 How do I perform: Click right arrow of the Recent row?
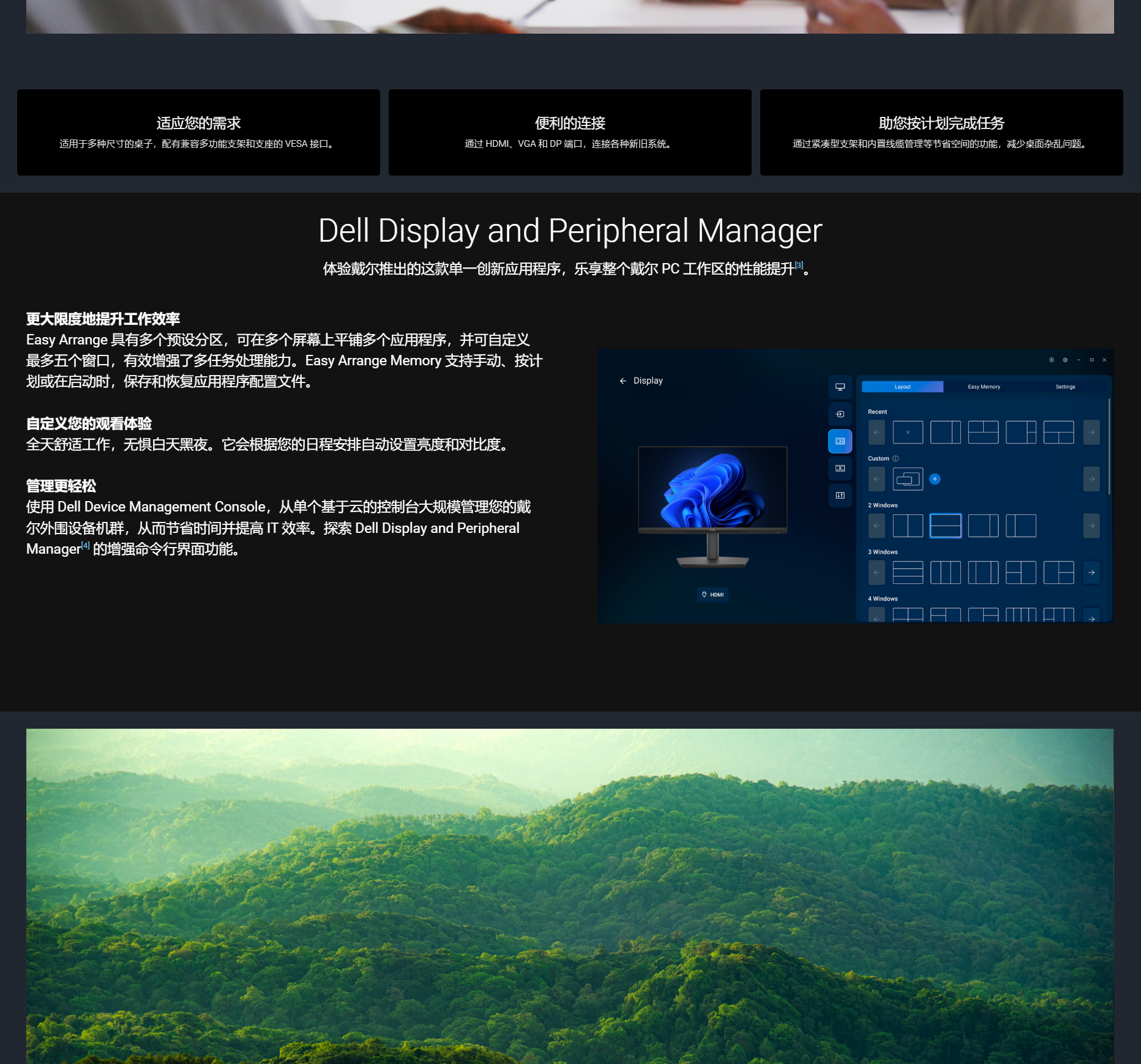tap(1091, 433)
